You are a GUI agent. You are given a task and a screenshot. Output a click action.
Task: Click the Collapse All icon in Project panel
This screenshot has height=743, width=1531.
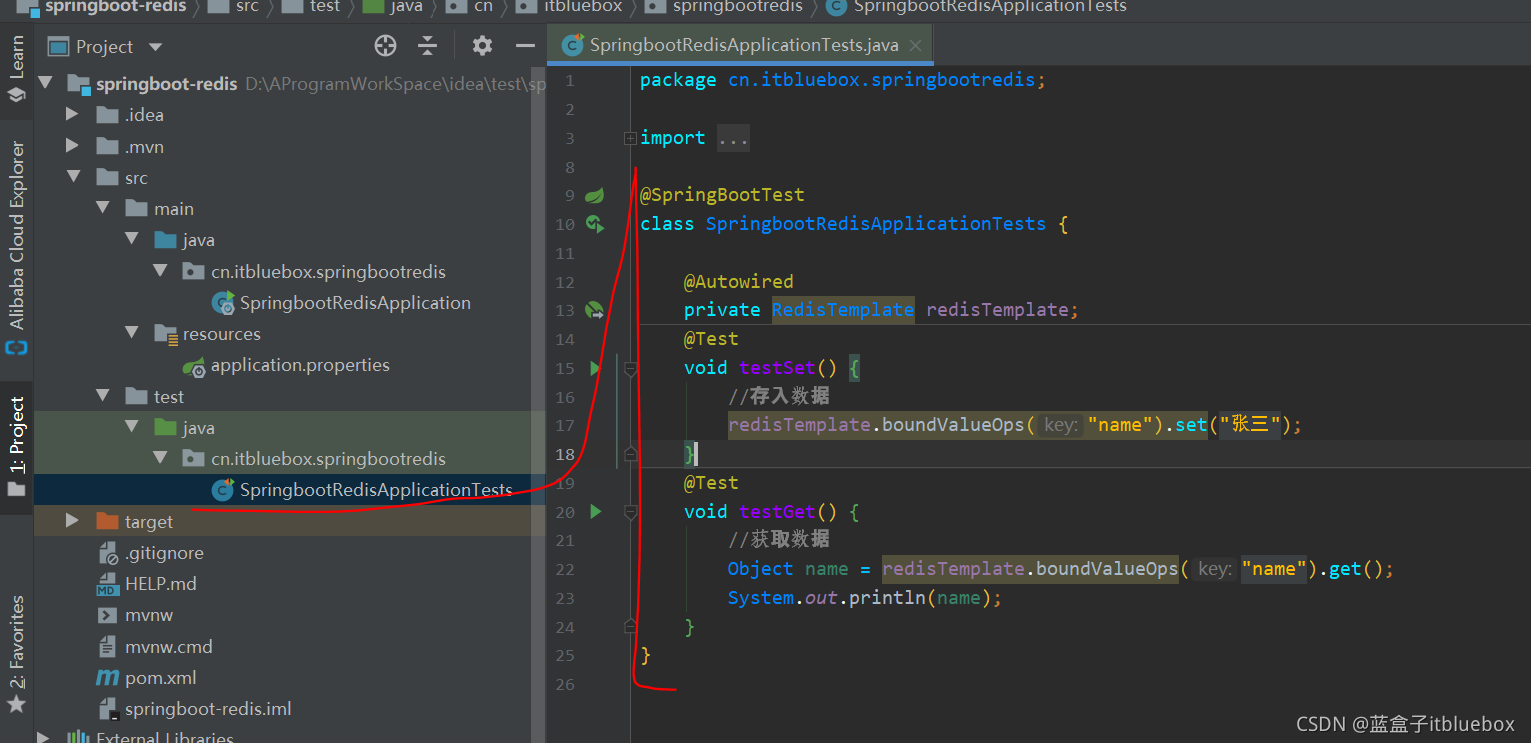[x=428, y=46]
